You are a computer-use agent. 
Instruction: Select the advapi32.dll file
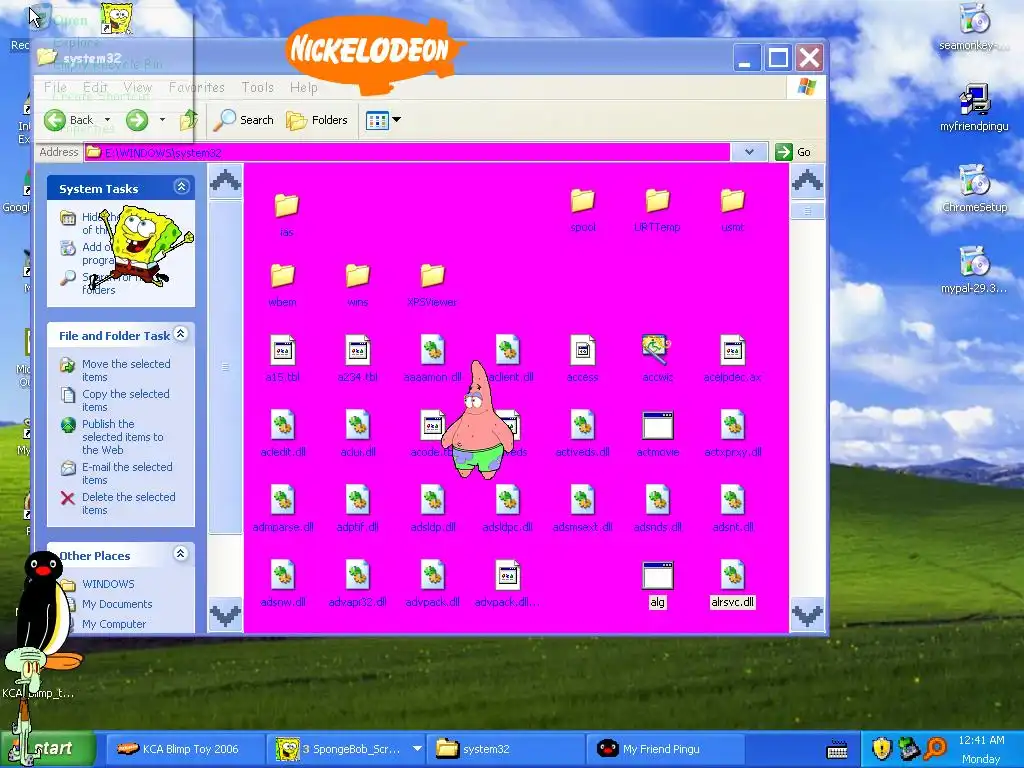(x=357, y=584)
